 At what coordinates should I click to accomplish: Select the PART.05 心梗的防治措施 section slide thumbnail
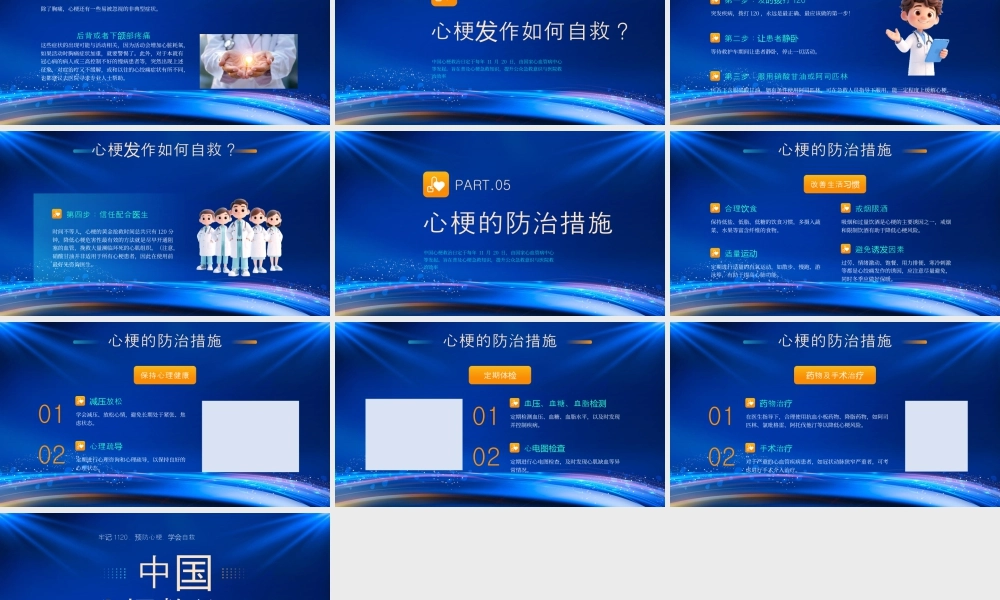[500, 223]
